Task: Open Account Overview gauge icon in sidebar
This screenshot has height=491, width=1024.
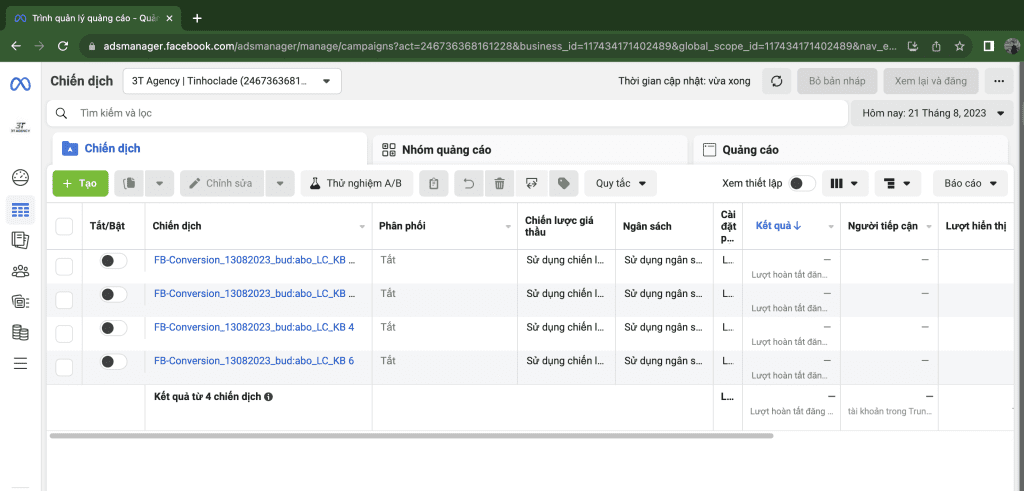Action: pos(20,177)
